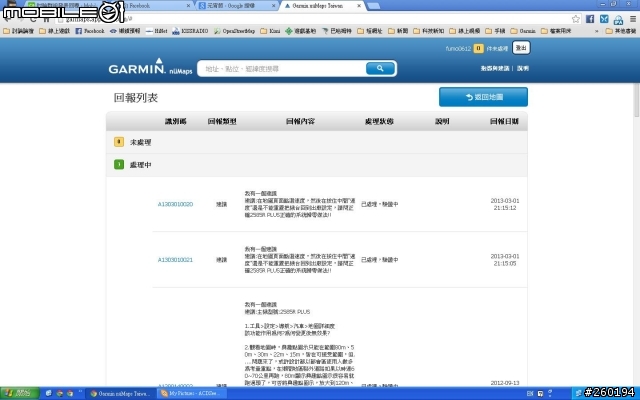Open the OpenStreetMap bookmark
Image resolution: width=640 pixels, height=400 pixels.
(x=234, y=31)
